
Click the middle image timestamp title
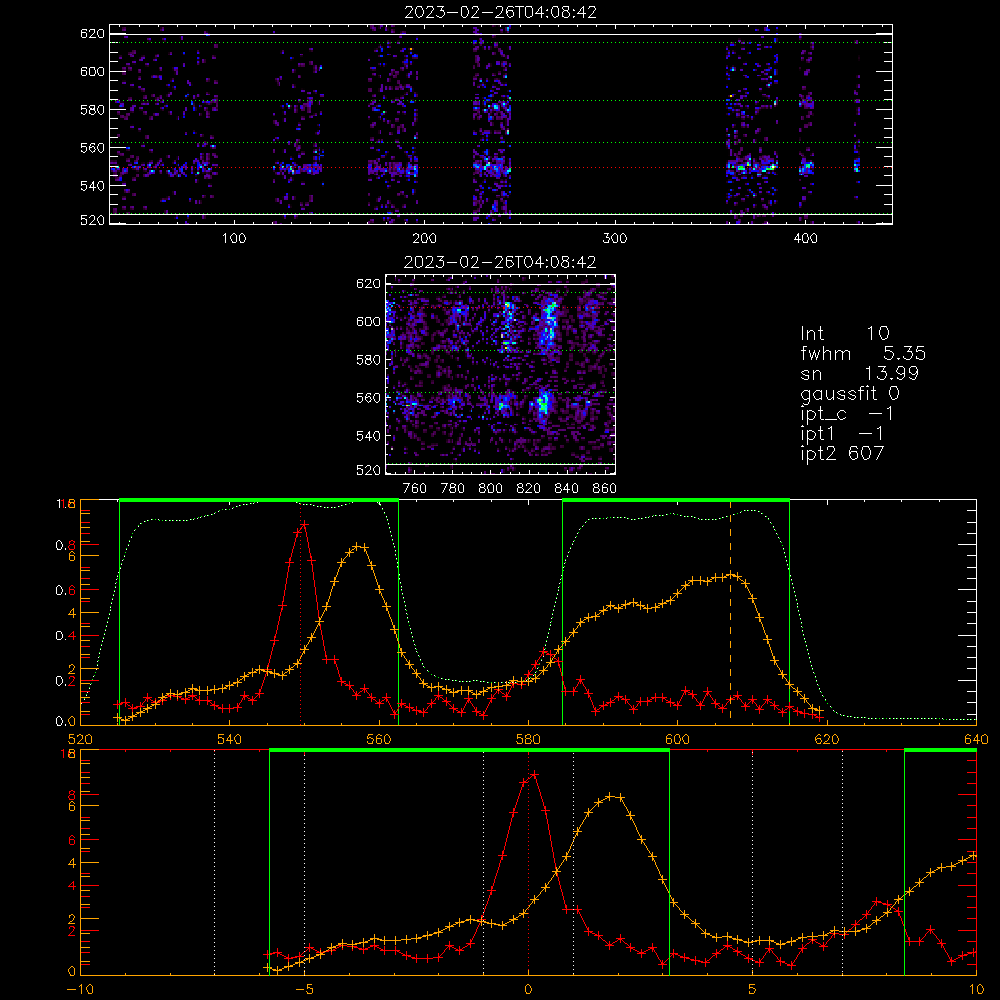click(x=500, y=262)
